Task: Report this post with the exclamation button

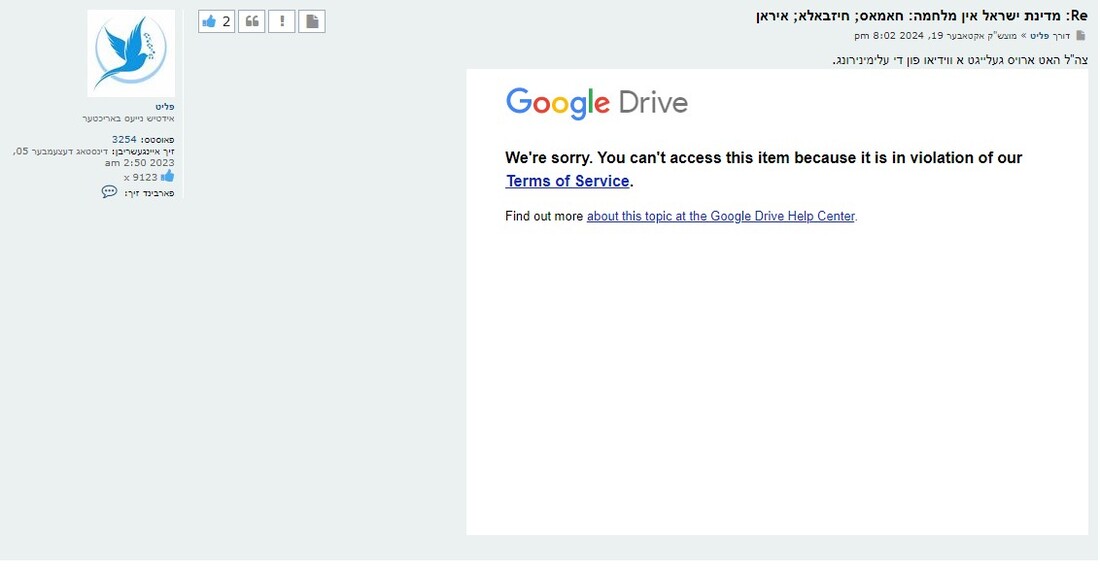Action: [x=282, y=22]
